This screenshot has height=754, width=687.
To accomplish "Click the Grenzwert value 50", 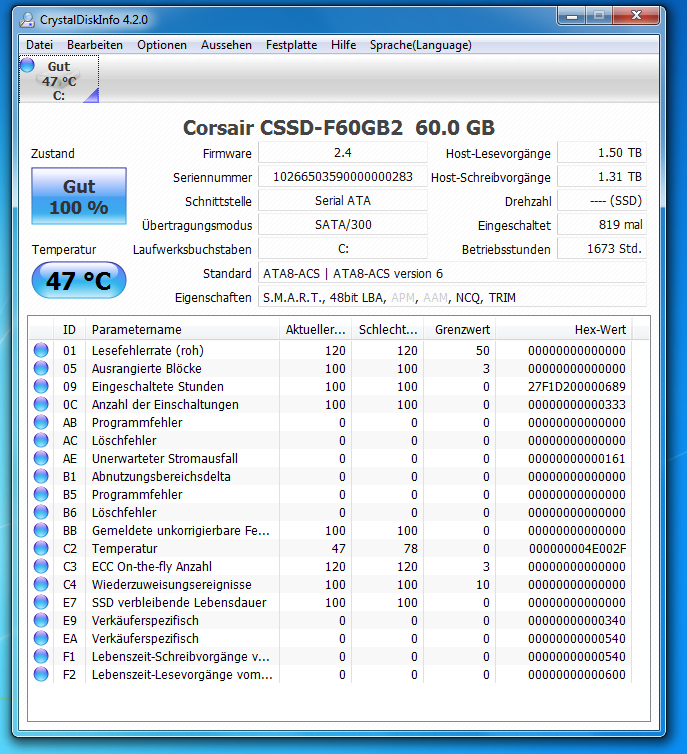I will click(483, 351).
